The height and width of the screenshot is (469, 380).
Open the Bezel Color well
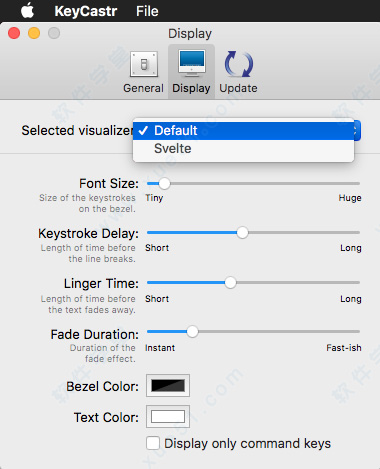coord(168,386)
